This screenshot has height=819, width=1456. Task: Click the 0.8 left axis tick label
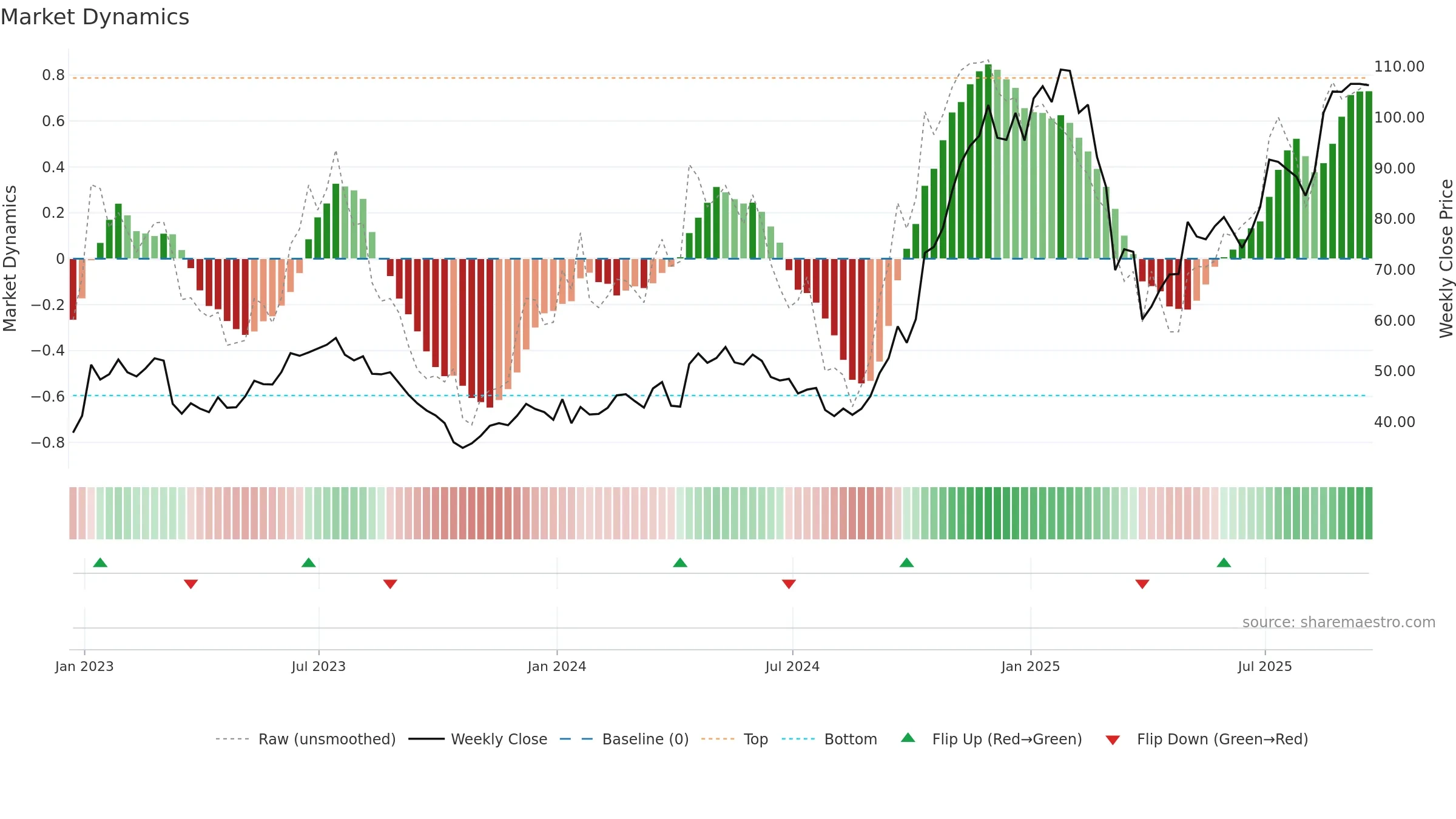(53, 75)
